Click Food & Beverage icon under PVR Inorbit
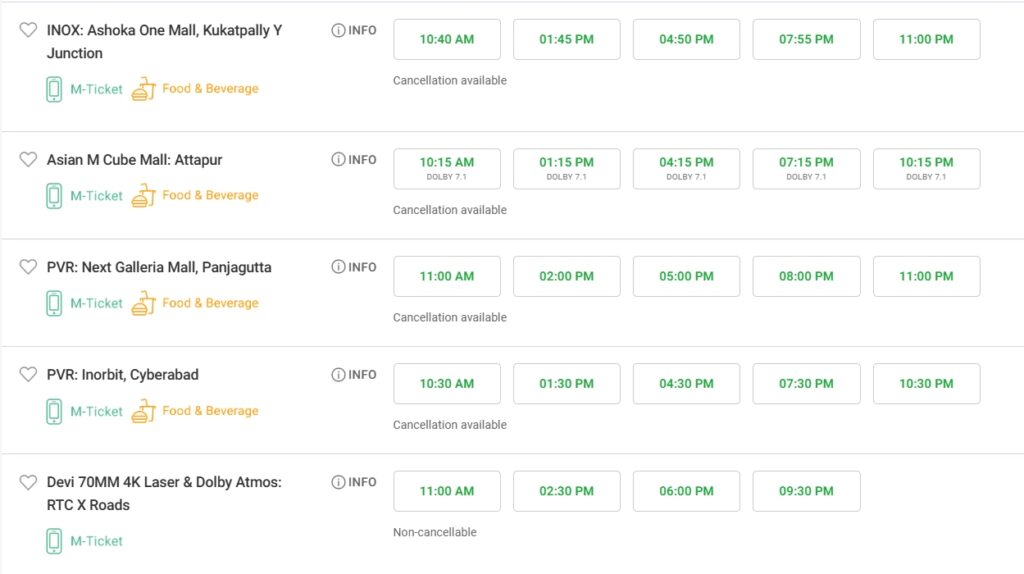 [144, 411]
